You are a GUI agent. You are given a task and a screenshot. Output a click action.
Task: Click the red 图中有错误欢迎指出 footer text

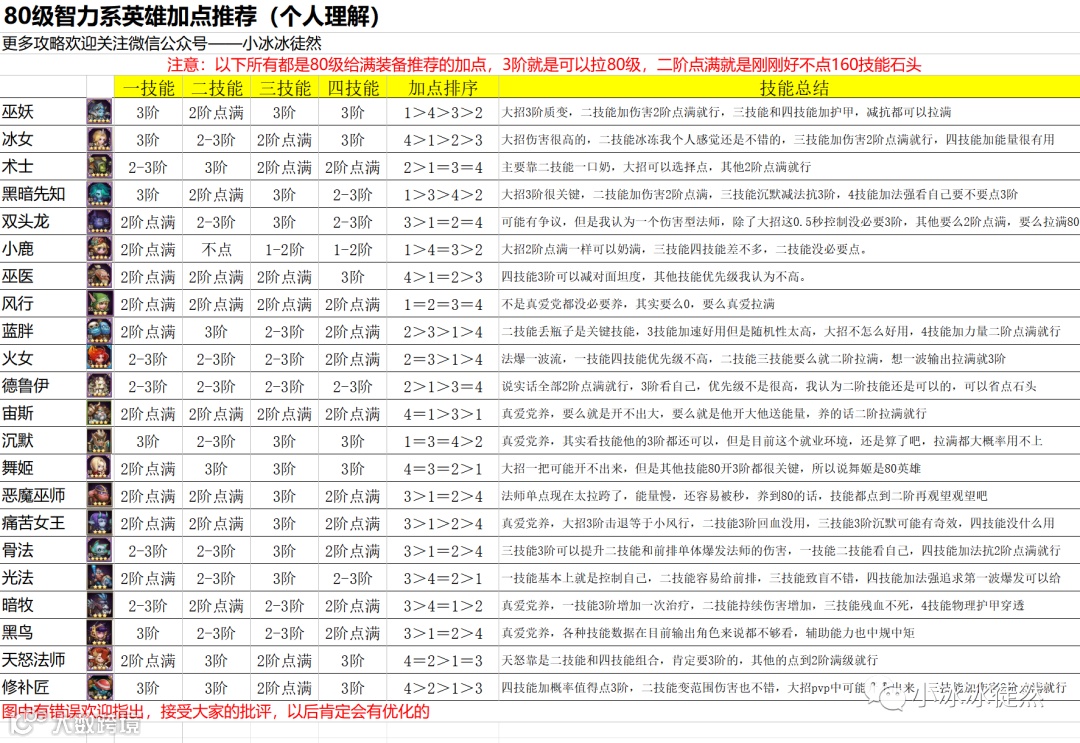pos(216,711)
